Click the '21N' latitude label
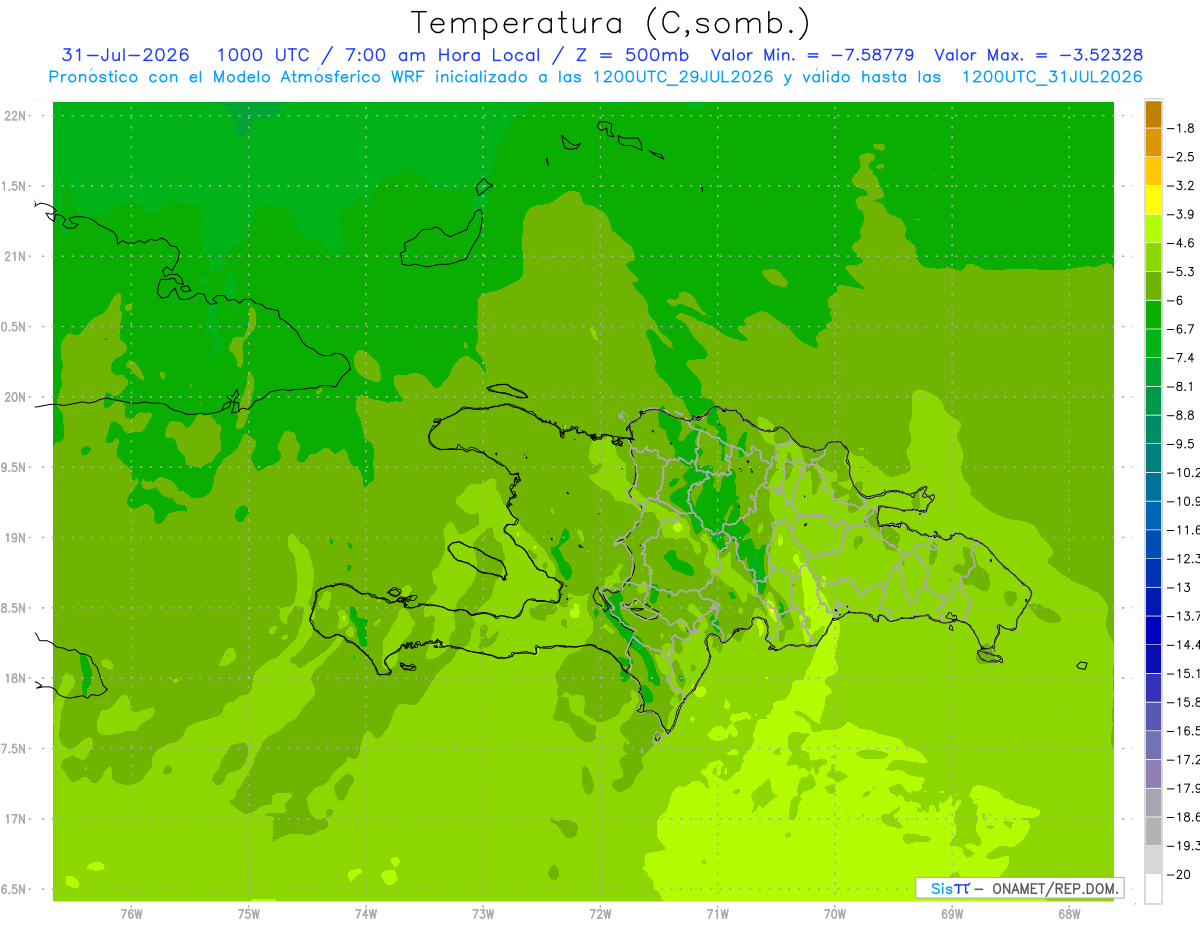1200x927 pixels. tap(15, 256)
